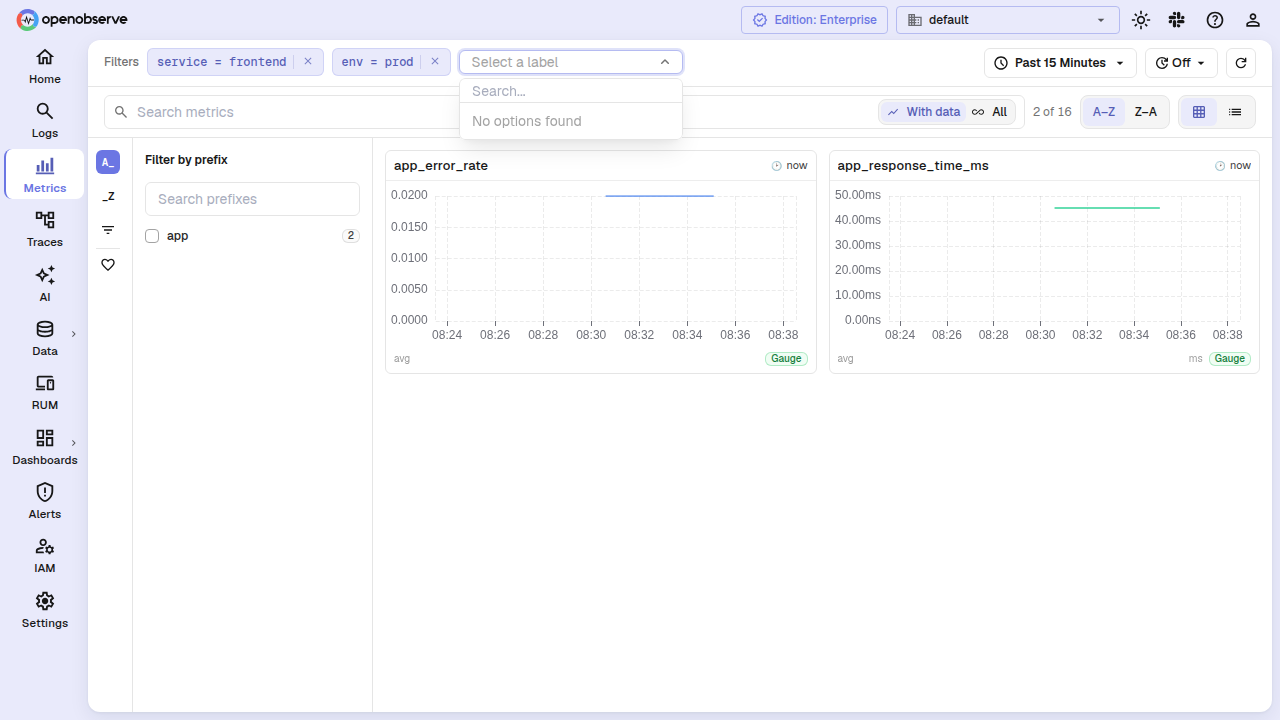
Task: Switch to grid view layout
Action: (x=1199, y=112)
